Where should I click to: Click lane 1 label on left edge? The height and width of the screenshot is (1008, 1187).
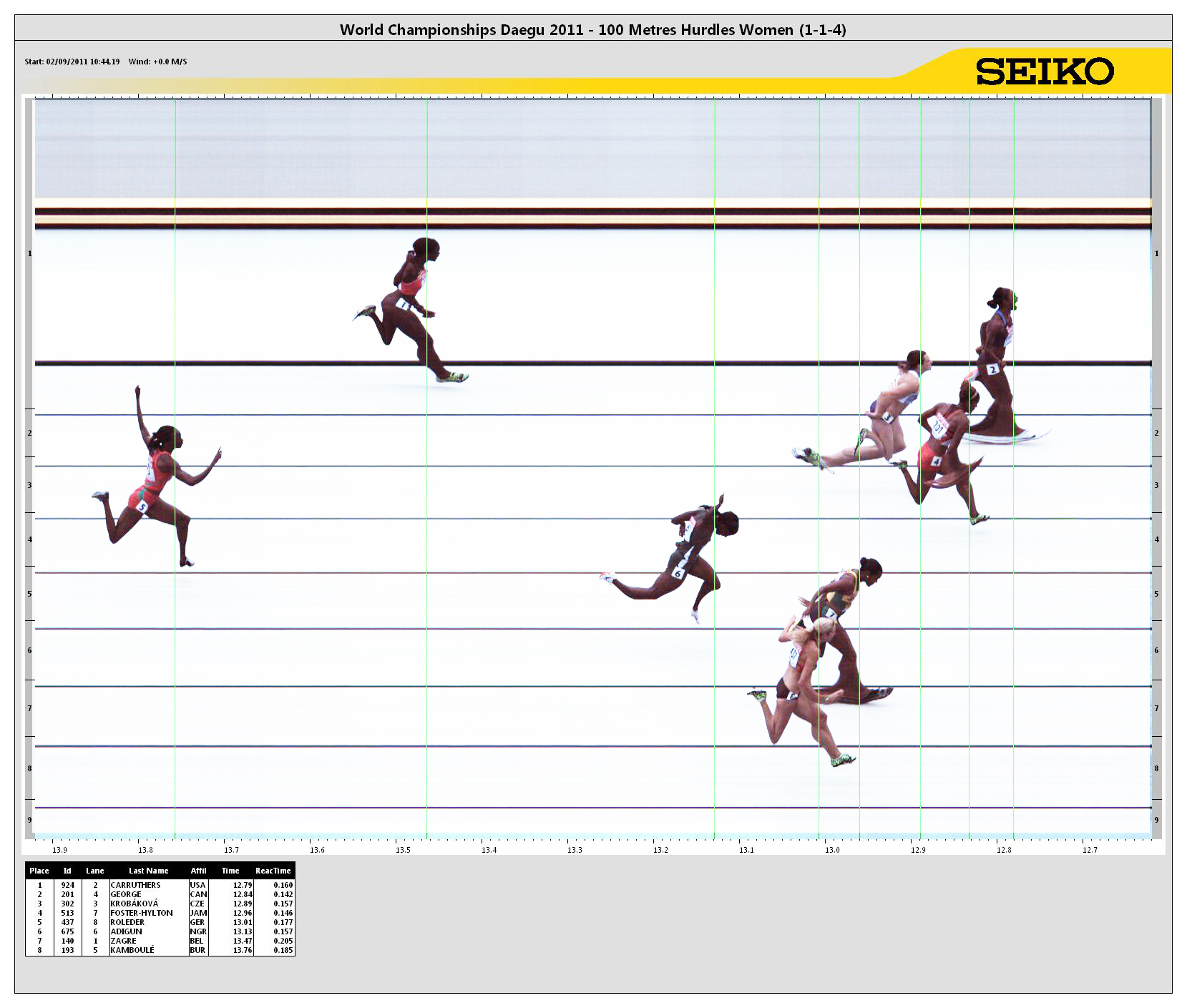tap(29, 253)
